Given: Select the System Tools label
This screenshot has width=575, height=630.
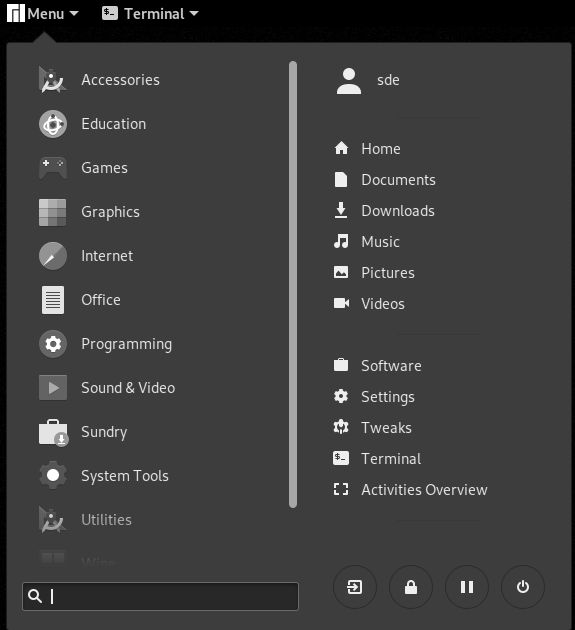Looking at the screenshot, I should point(125,476).
